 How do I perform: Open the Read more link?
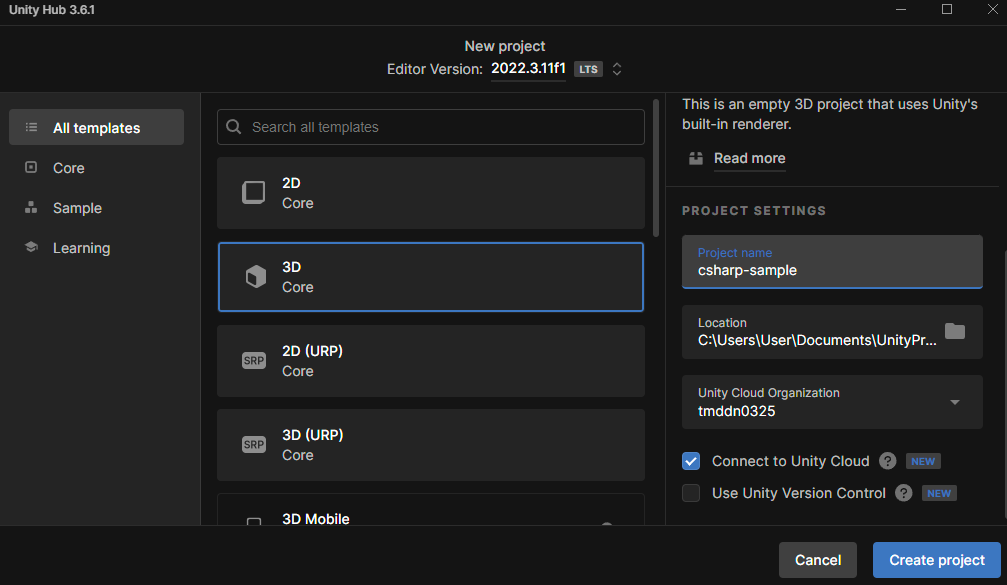(749, 158)
